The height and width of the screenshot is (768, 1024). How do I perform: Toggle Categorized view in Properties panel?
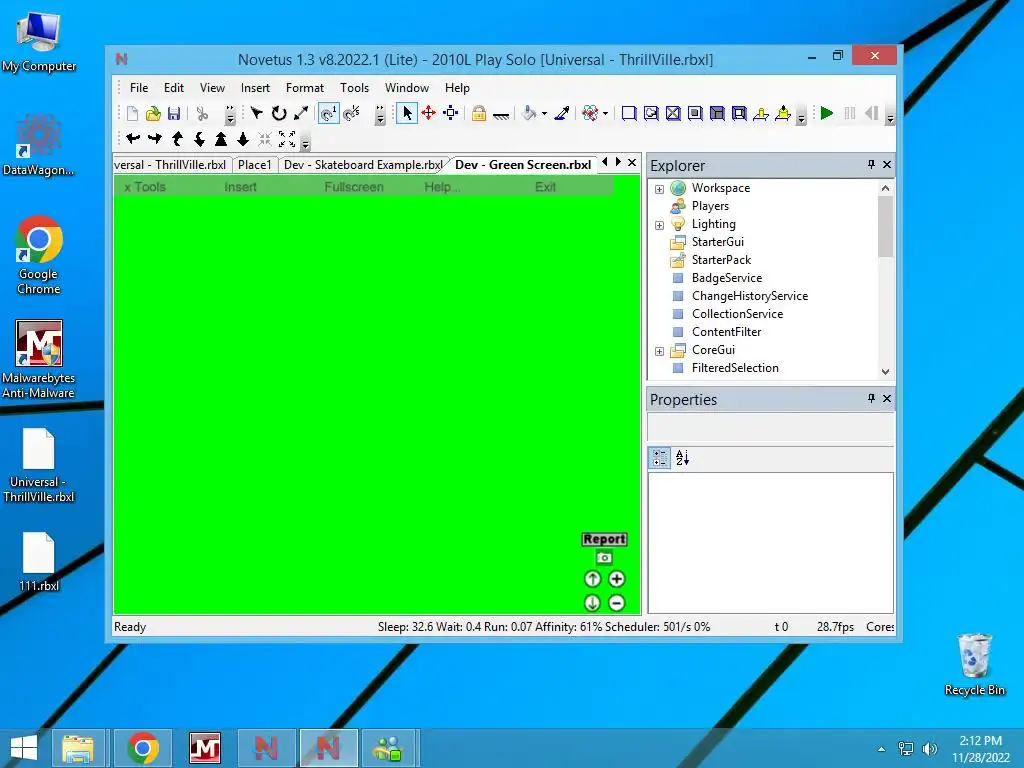tap(660, 458)
